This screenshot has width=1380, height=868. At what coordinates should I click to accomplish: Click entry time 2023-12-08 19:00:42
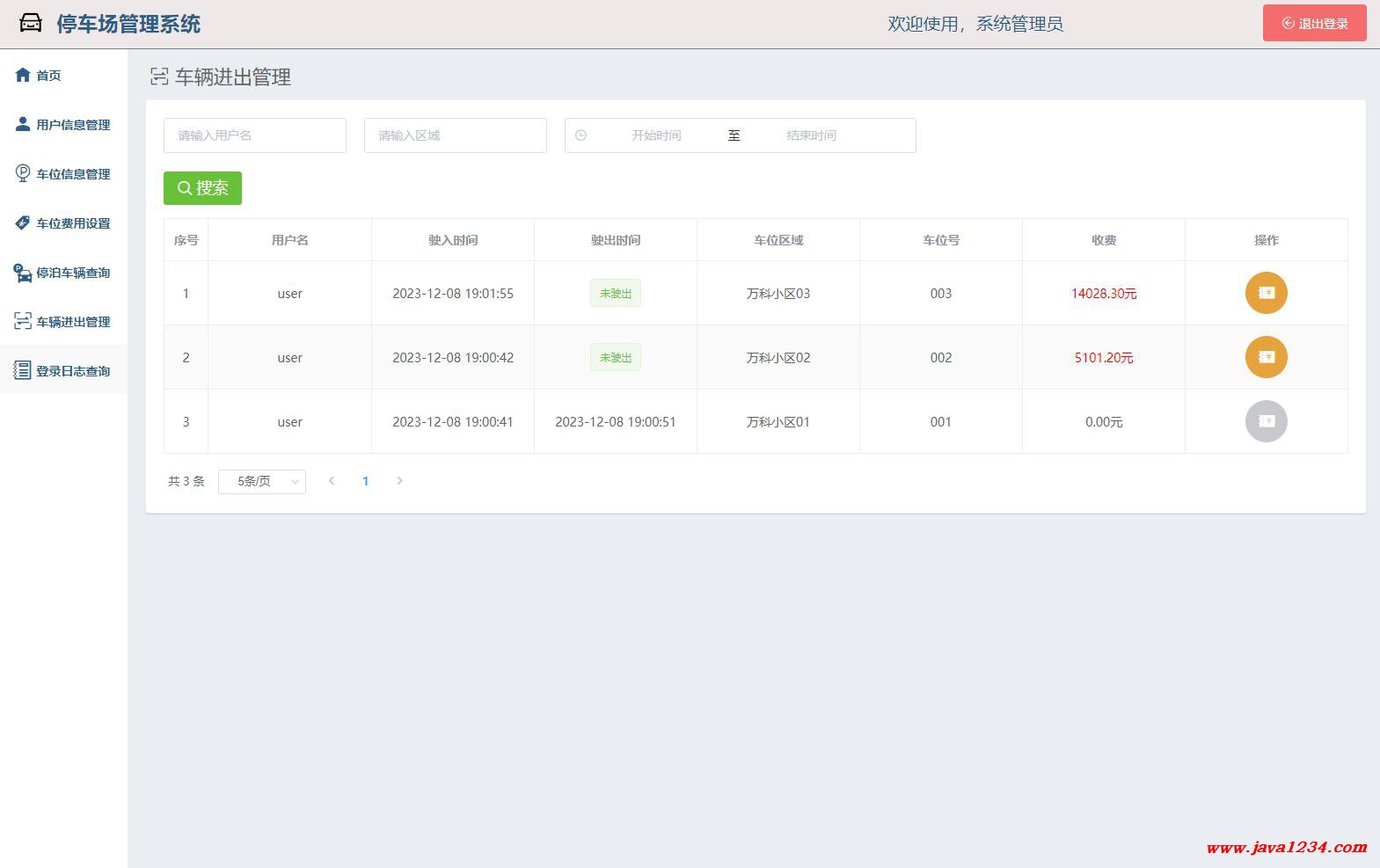(x=453, y=358)
